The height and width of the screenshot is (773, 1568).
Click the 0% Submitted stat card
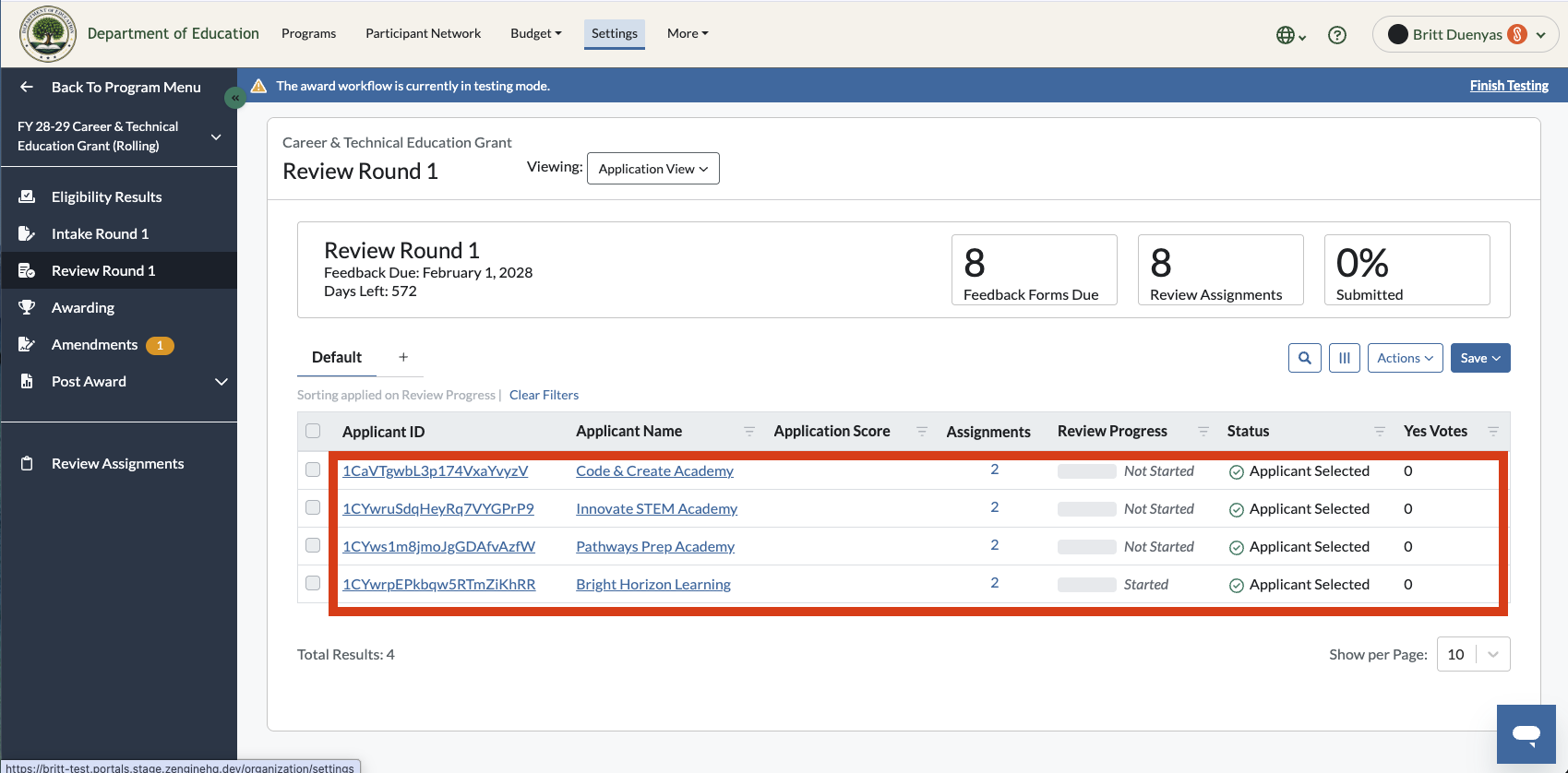tap(1407, 269)
